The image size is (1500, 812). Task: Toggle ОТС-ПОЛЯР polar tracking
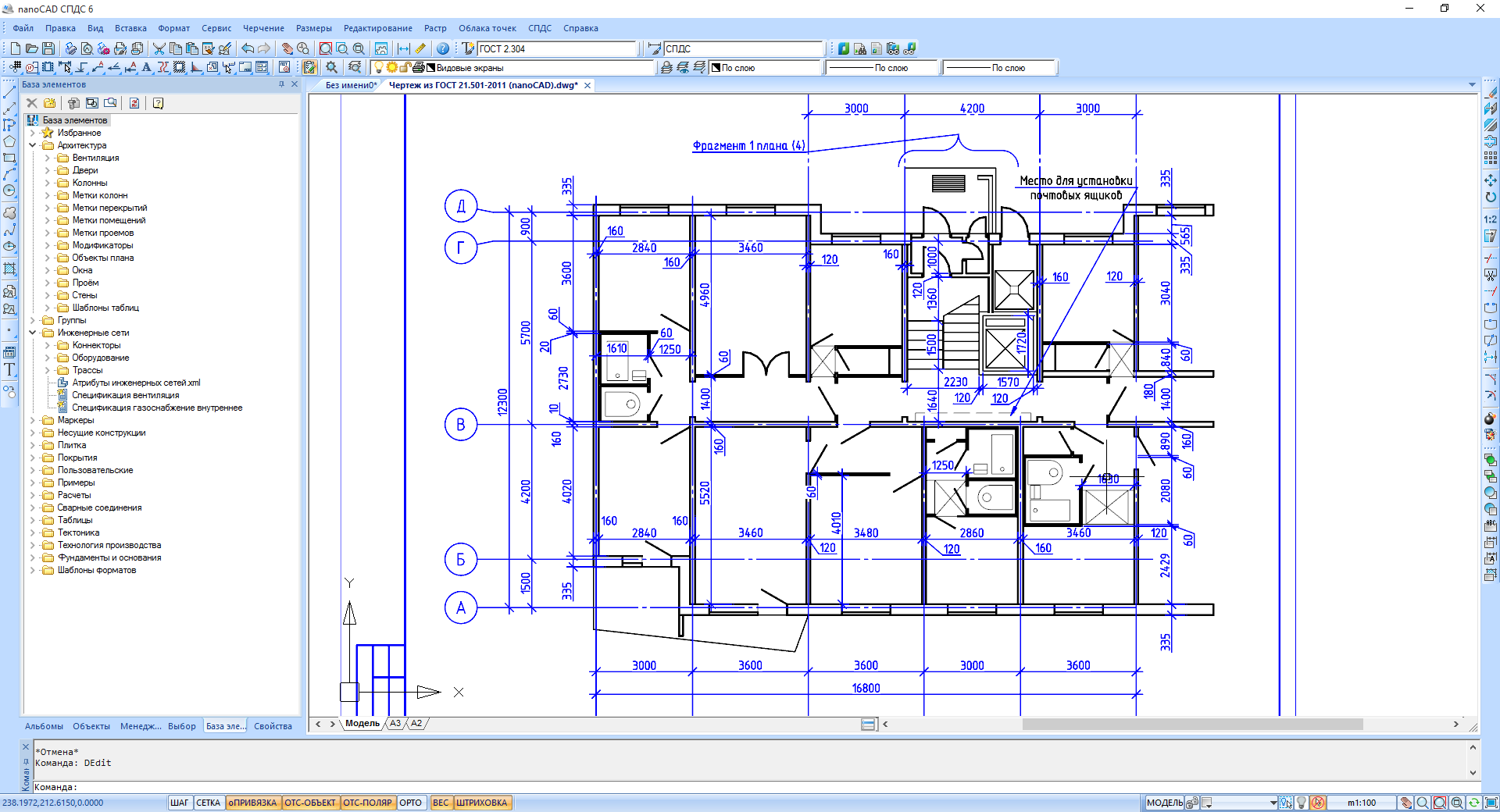pos(367,803)
